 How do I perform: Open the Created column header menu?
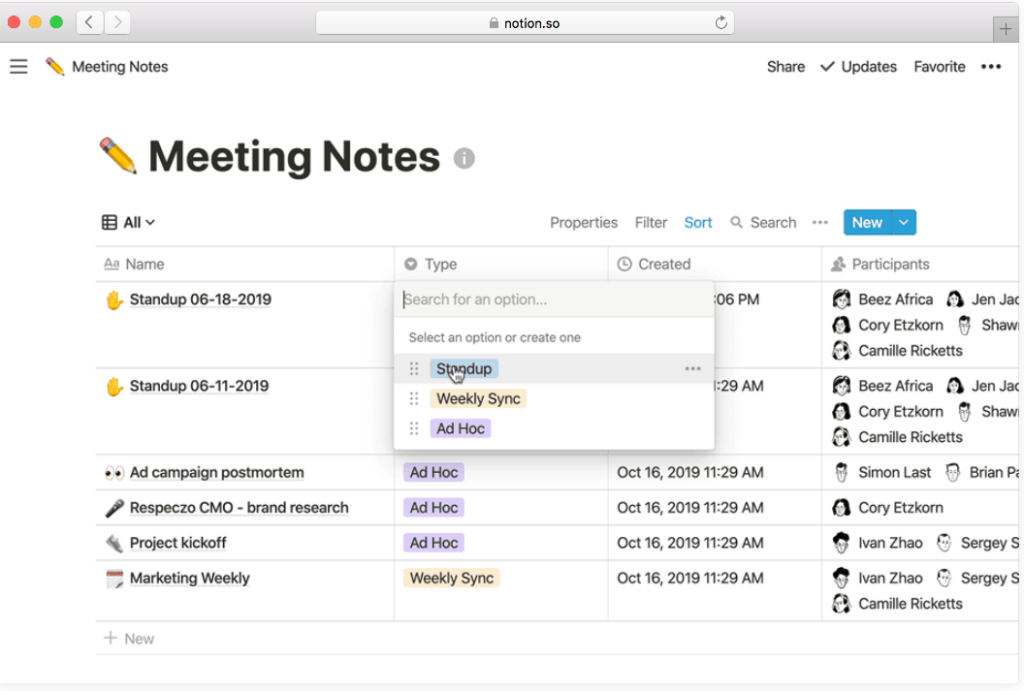pyautogui.click(x=714, y=264)
